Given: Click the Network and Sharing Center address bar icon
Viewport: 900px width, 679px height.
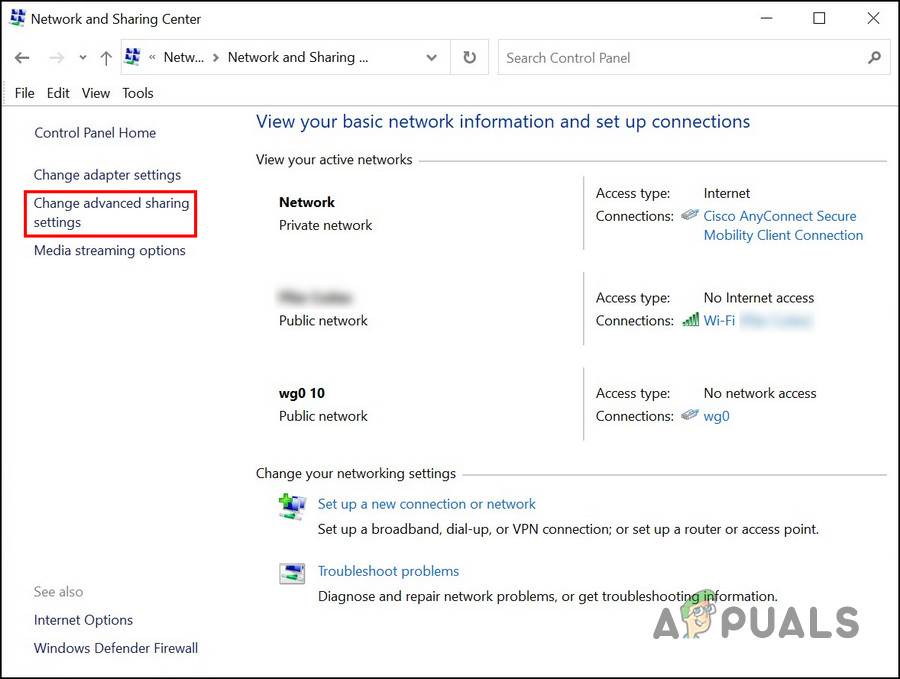Looking at the screenshot, I should pos(132,57).
